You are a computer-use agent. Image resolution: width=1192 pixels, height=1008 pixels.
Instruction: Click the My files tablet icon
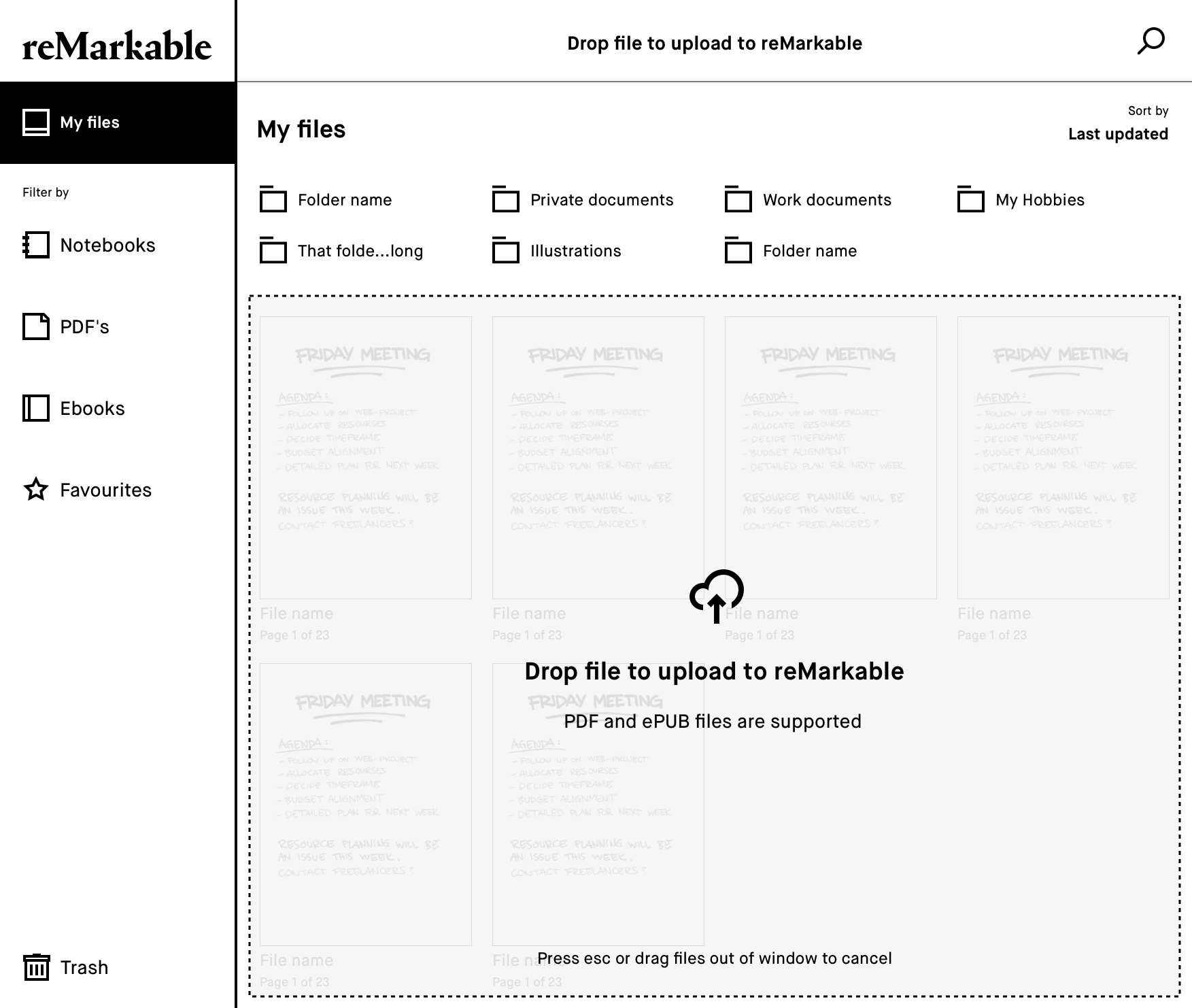[x=36, y=122]
